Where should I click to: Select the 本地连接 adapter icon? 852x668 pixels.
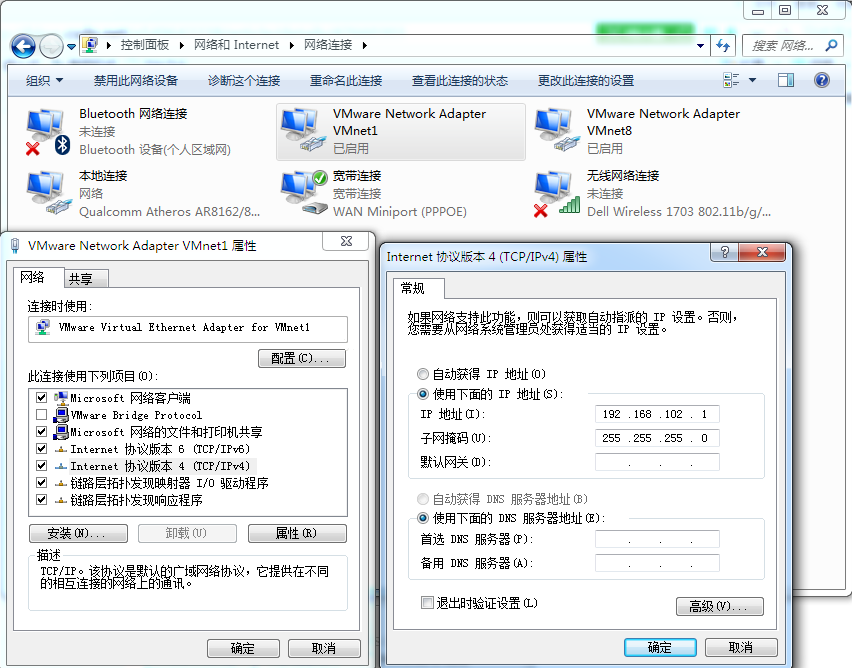coord(48,193)
